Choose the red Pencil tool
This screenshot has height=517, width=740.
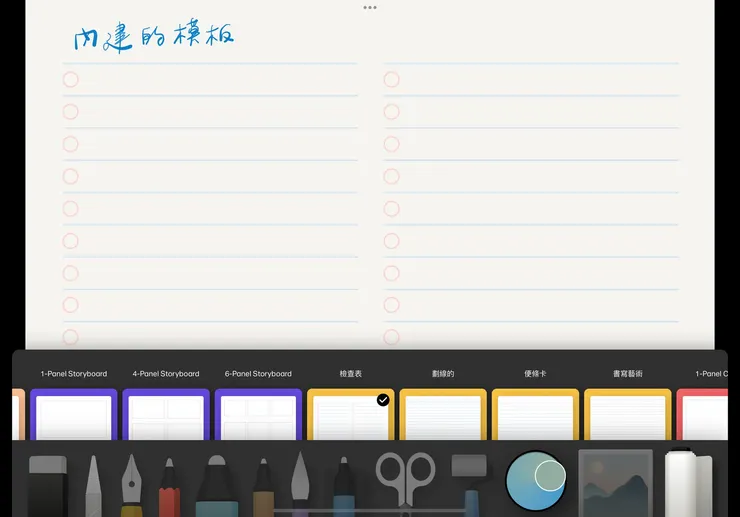(169, 487)
